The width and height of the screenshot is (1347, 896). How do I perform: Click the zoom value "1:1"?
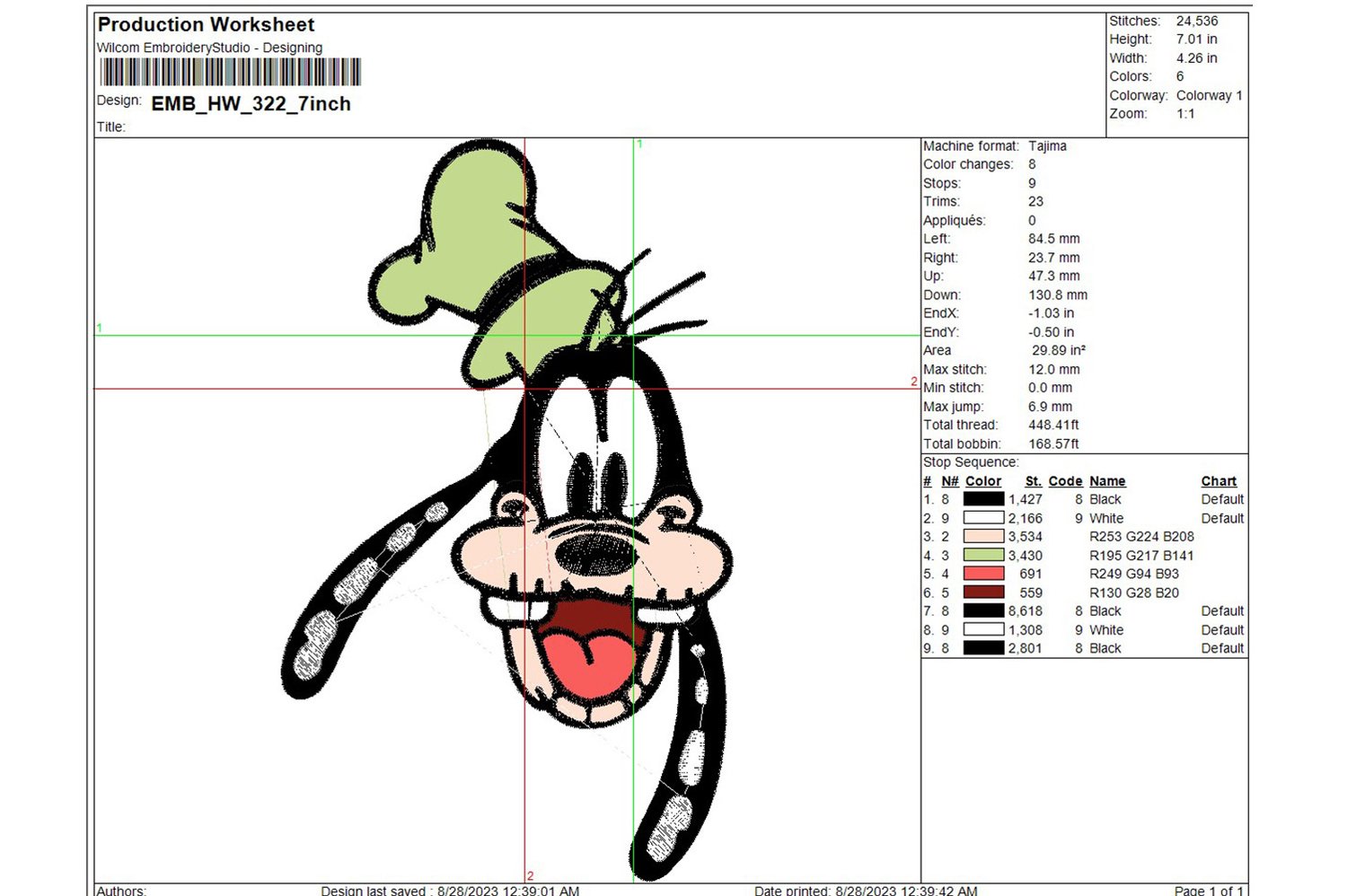(1185, 114)
